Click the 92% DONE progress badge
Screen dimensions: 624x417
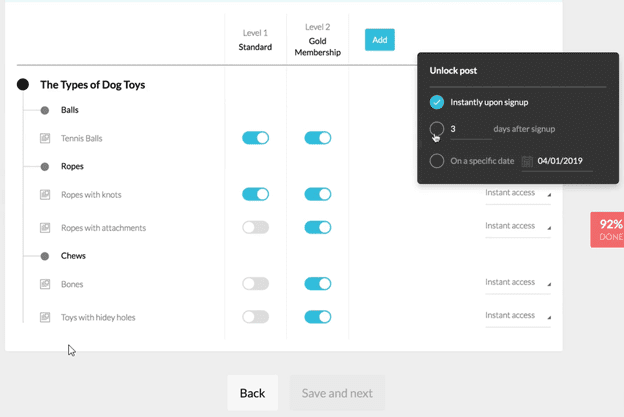click(607, 230)
